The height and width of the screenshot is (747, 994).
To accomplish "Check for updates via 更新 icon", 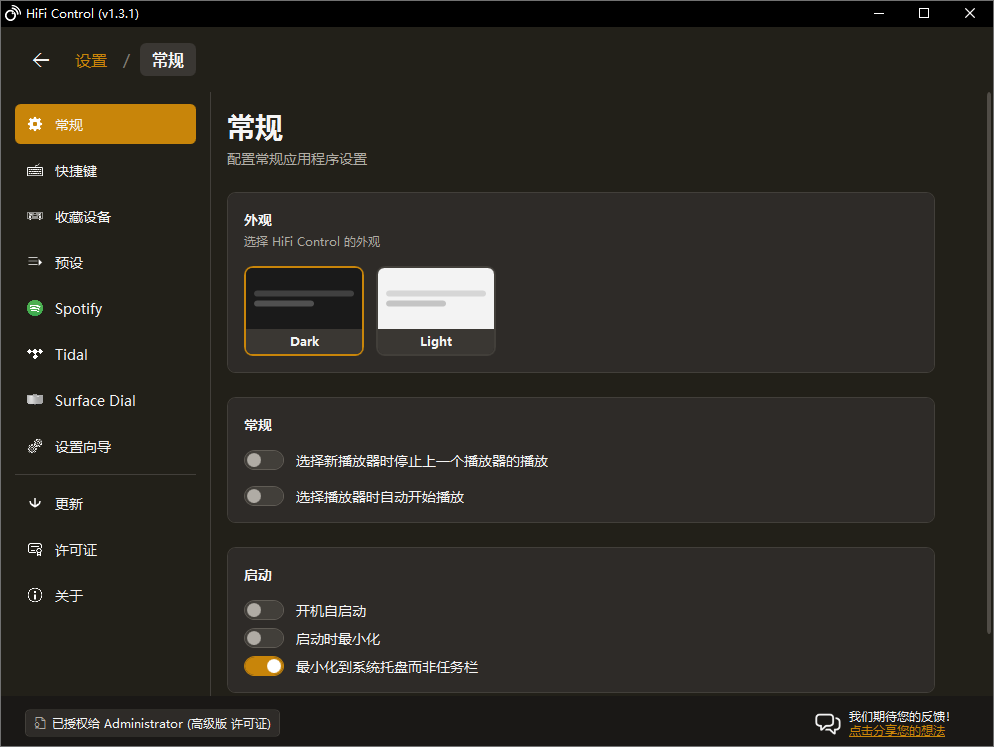I will [x=35, y=503].
